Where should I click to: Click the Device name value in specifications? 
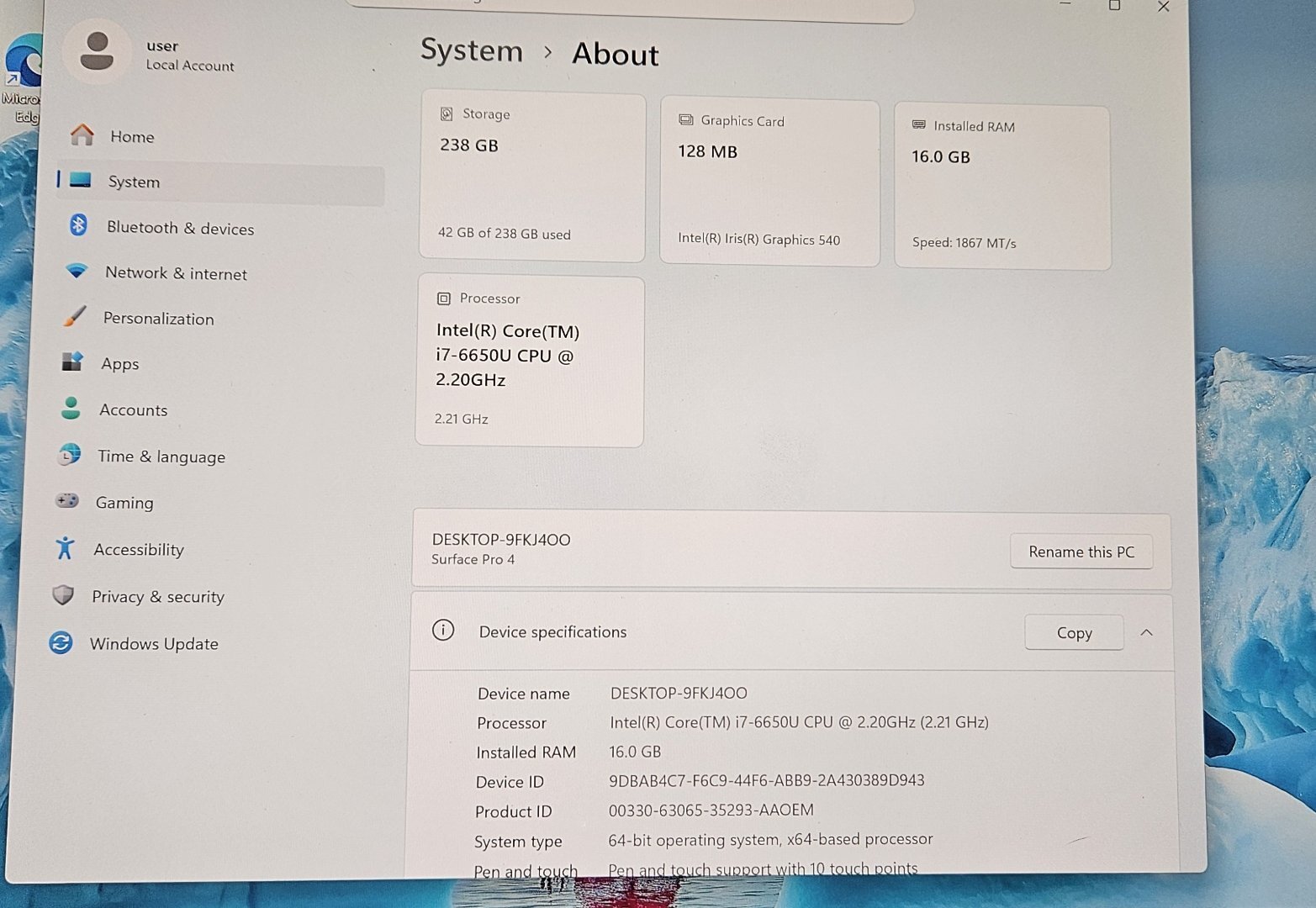[679, 693]
